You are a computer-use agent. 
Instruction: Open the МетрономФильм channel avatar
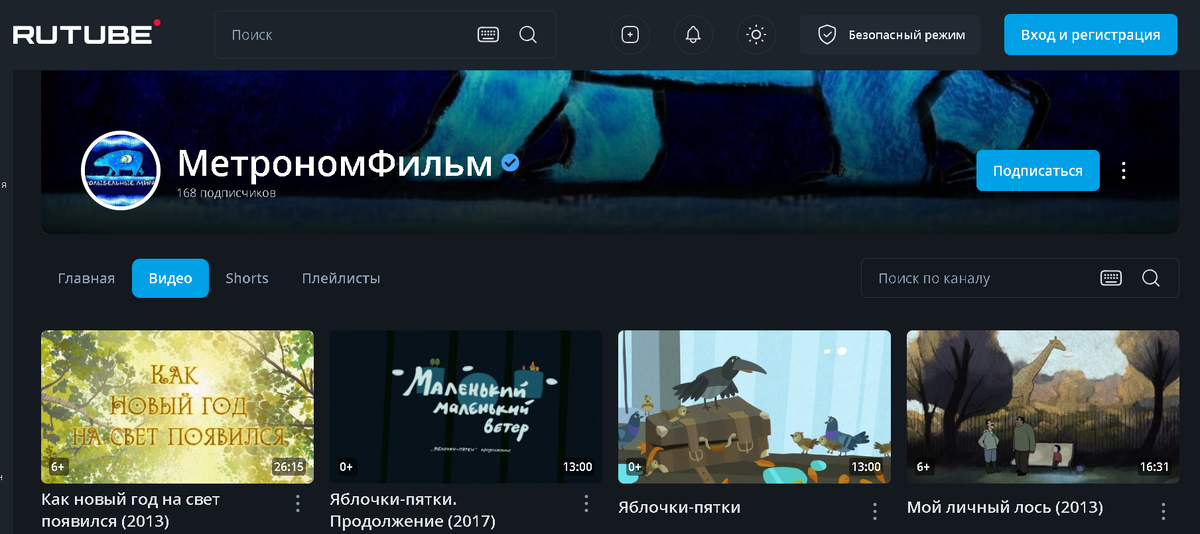pyautogui.click(x=120, y=170)
